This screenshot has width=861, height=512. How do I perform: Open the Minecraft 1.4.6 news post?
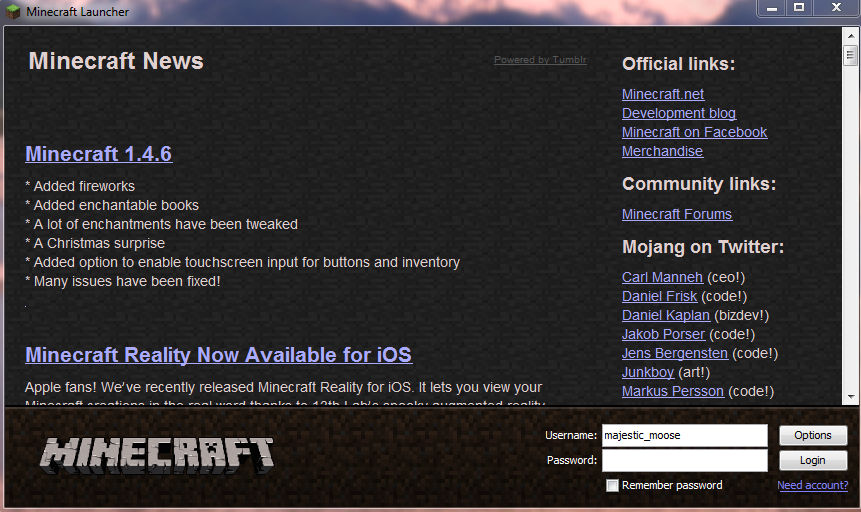99,154
